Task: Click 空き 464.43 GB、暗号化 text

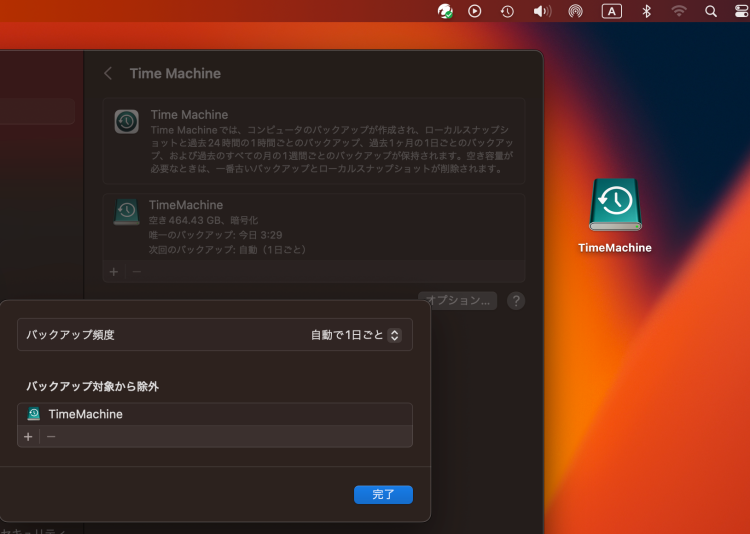Action: 203,220
